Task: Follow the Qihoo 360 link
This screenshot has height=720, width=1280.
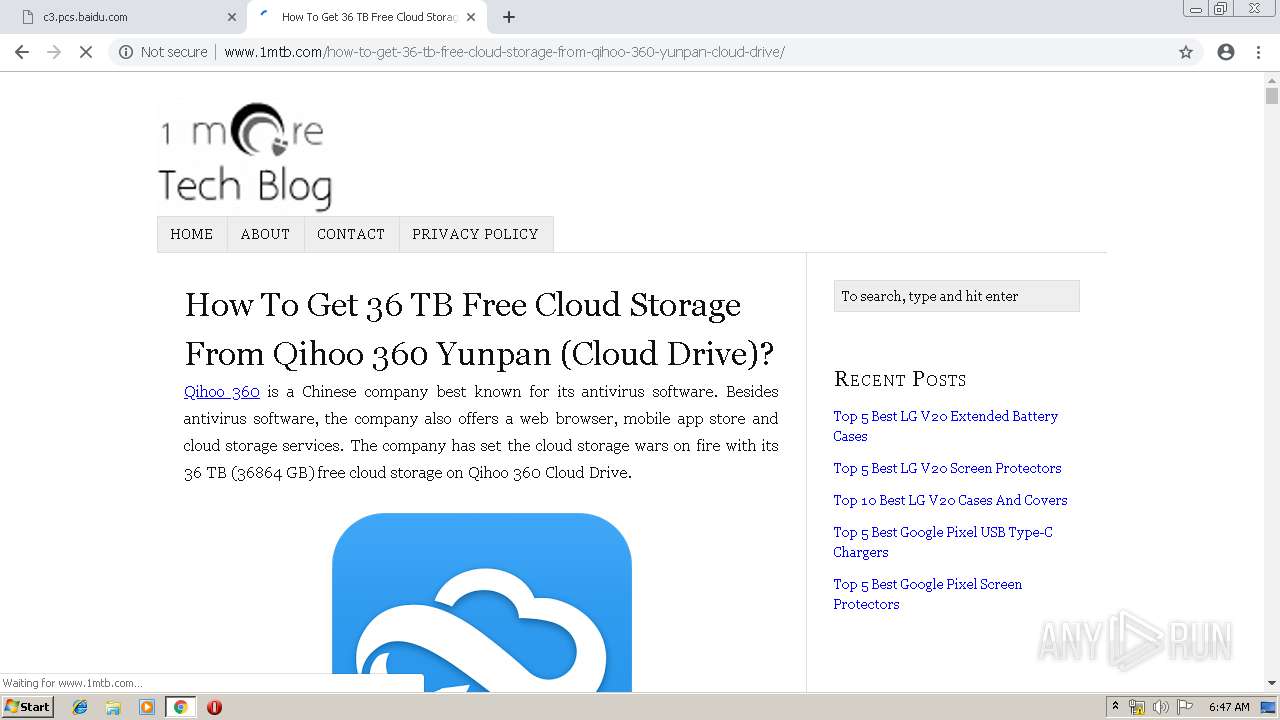Action: (x=222, y=392)
